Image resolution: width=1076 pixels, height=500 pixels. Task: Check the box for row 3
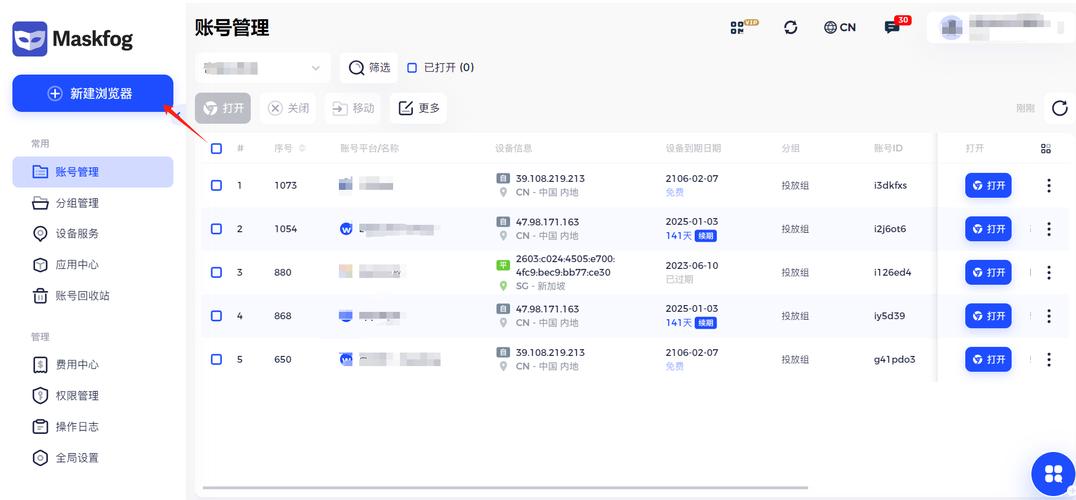[x=216, y=272]
